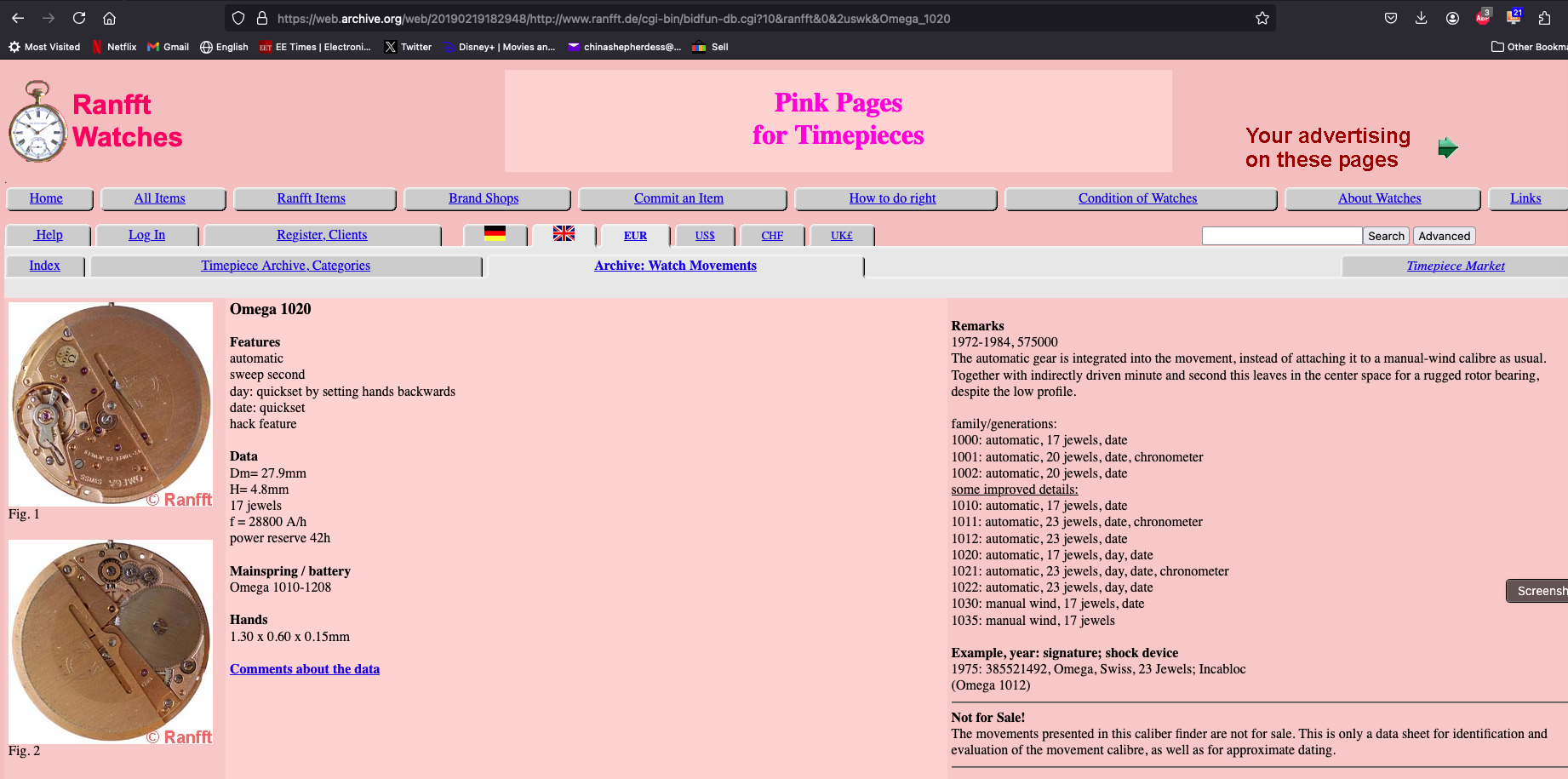Open Fig. 1 Omega movement image
The width and height of the screenshot is (1568, 779).
(111, 404)
